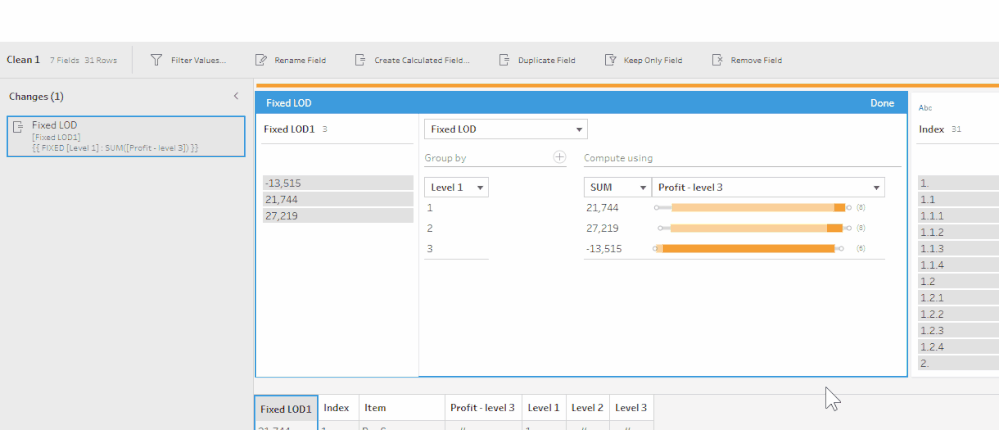Image resolution: width=999 pixels, height=430 pixels.
Task: Open the Profit - level 3 field dropdown
Action: click(x=768, y=187)
